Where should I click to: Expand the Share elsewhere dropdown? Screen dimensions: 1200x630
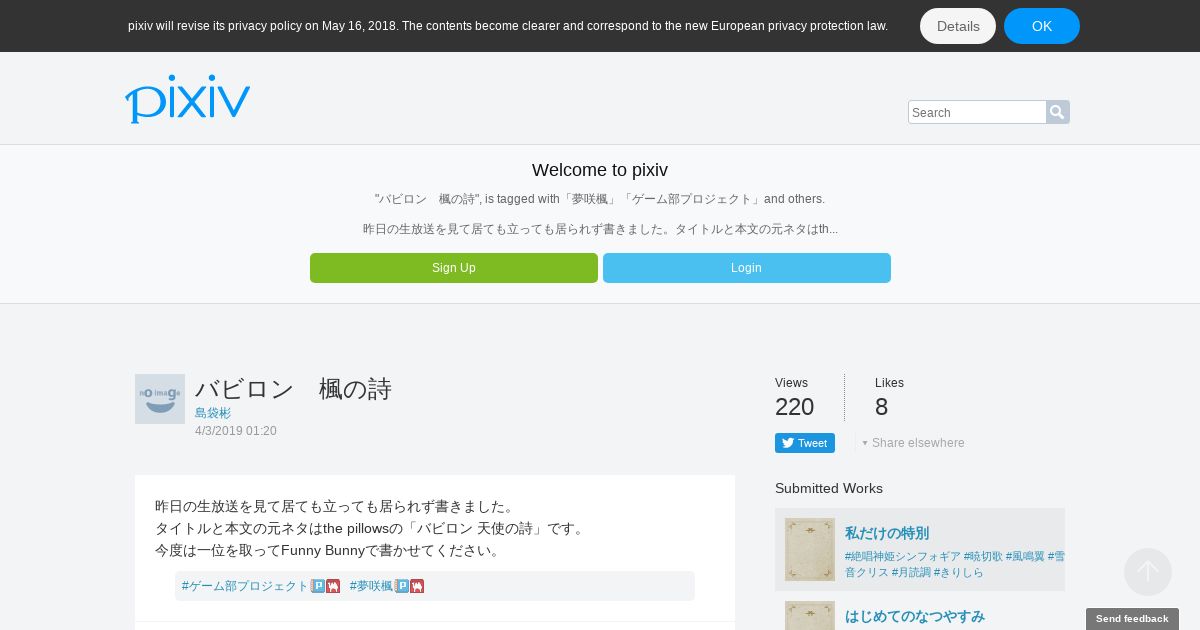(x=914, y=443)
